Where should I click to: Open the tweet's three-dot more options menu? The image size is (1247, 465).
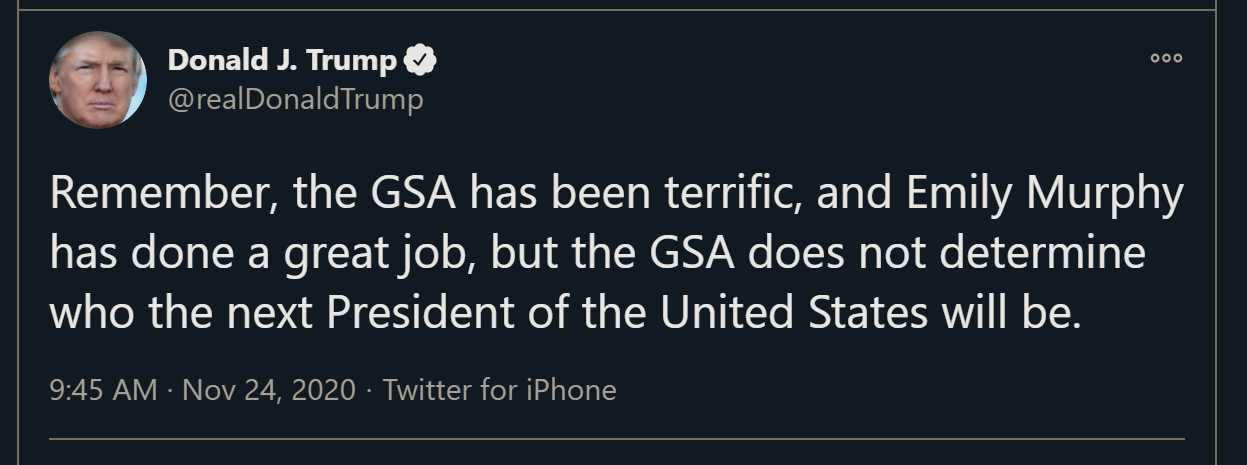click(1166, 59)
